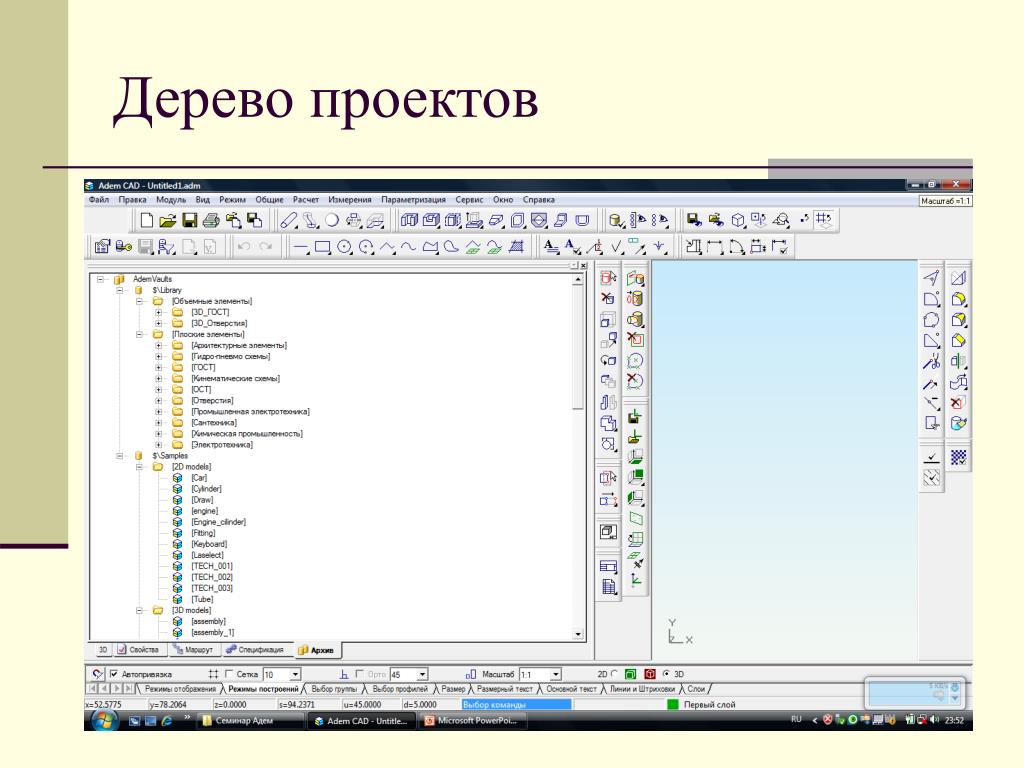Click the underlined A text tool
Viewport: 1024px width, 768px height.
pyautogui.click(x=551, y=248)
